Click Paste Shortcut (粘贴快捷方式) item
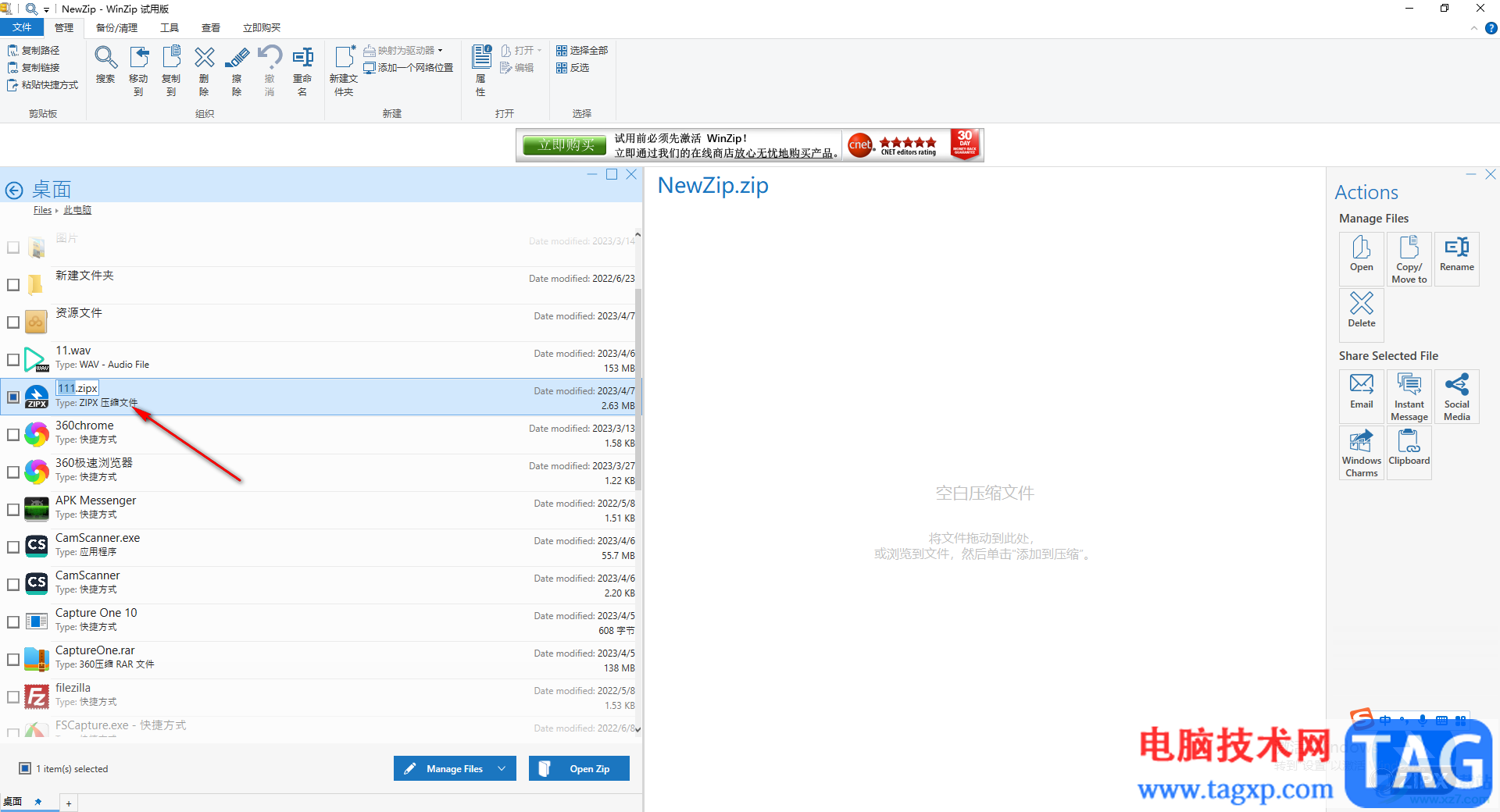This screenshot has width=1500, height=812. [x=43, y=85]
